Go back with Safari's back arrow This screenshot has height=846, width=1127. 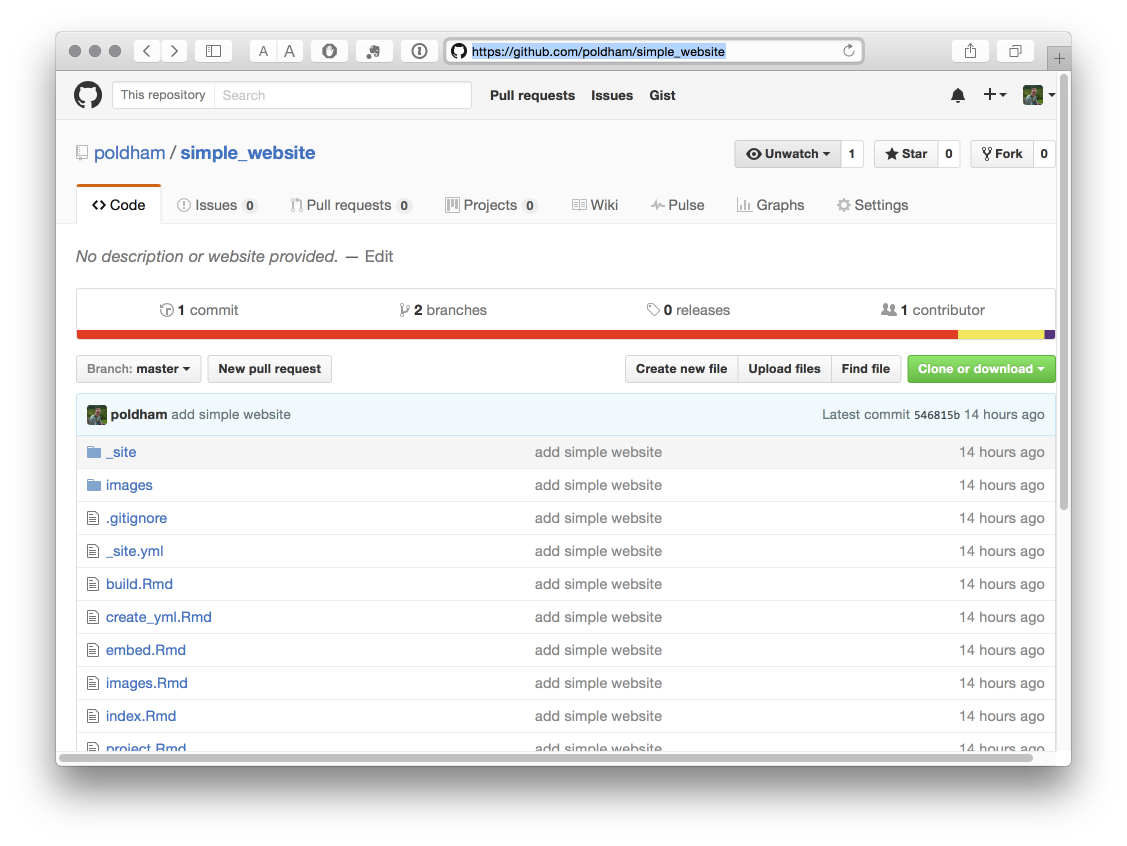(147, 51)
